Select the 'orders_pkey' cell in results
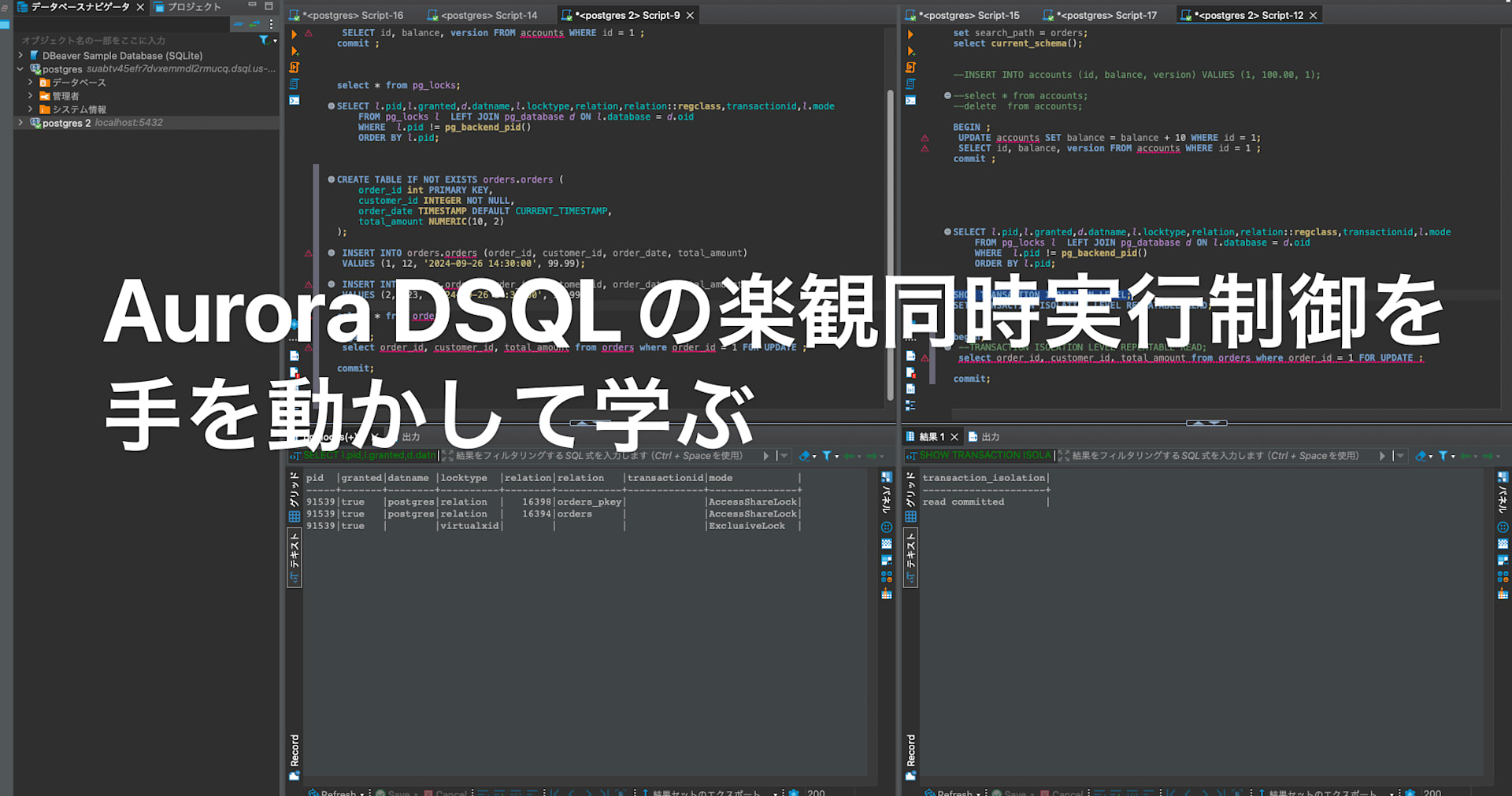This screenshot has width=1512, height=796. (590, 502)
